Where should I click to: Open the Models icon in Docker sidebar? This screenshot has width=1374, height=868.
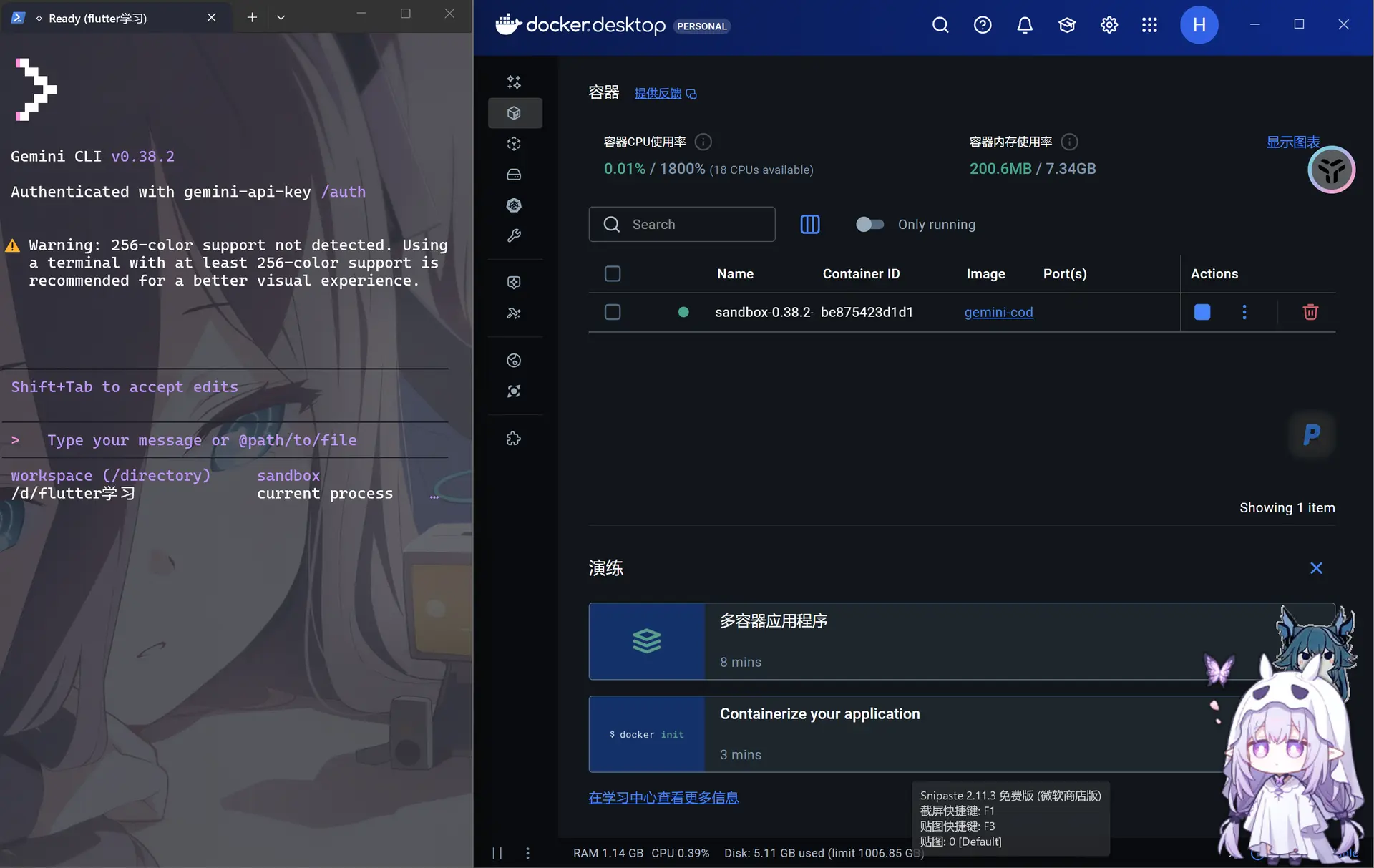click(x=514, y=283)
